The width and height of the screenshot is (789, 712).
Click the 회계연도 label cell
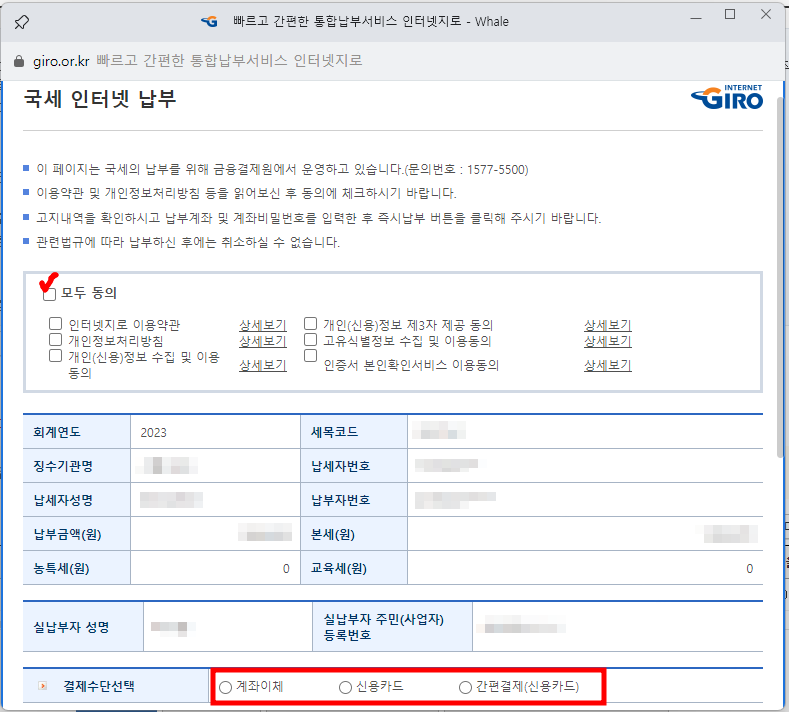coord(76,432)
